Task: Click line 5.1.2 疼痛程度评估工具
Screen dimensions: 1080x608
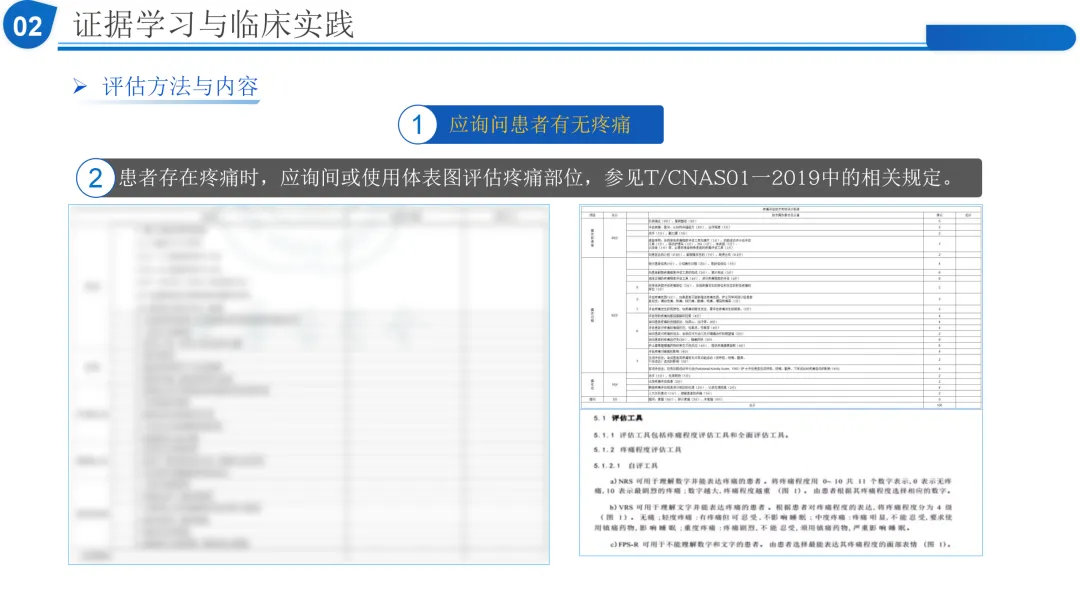Action: pos(638,450)
